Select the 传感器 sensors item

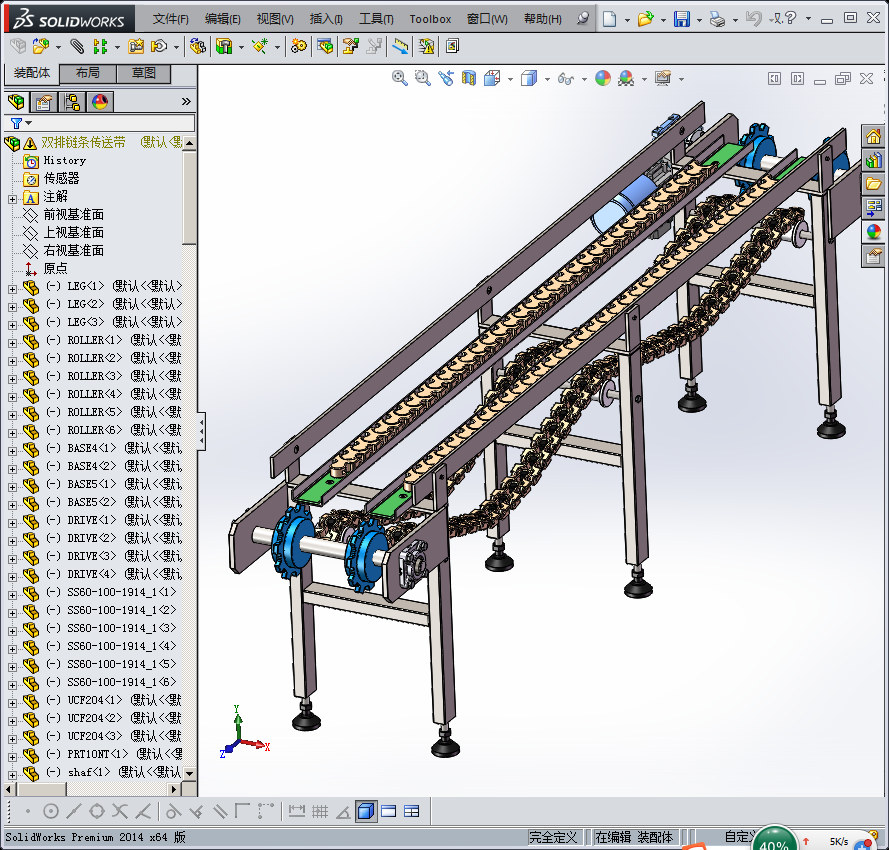pos(61,178)
